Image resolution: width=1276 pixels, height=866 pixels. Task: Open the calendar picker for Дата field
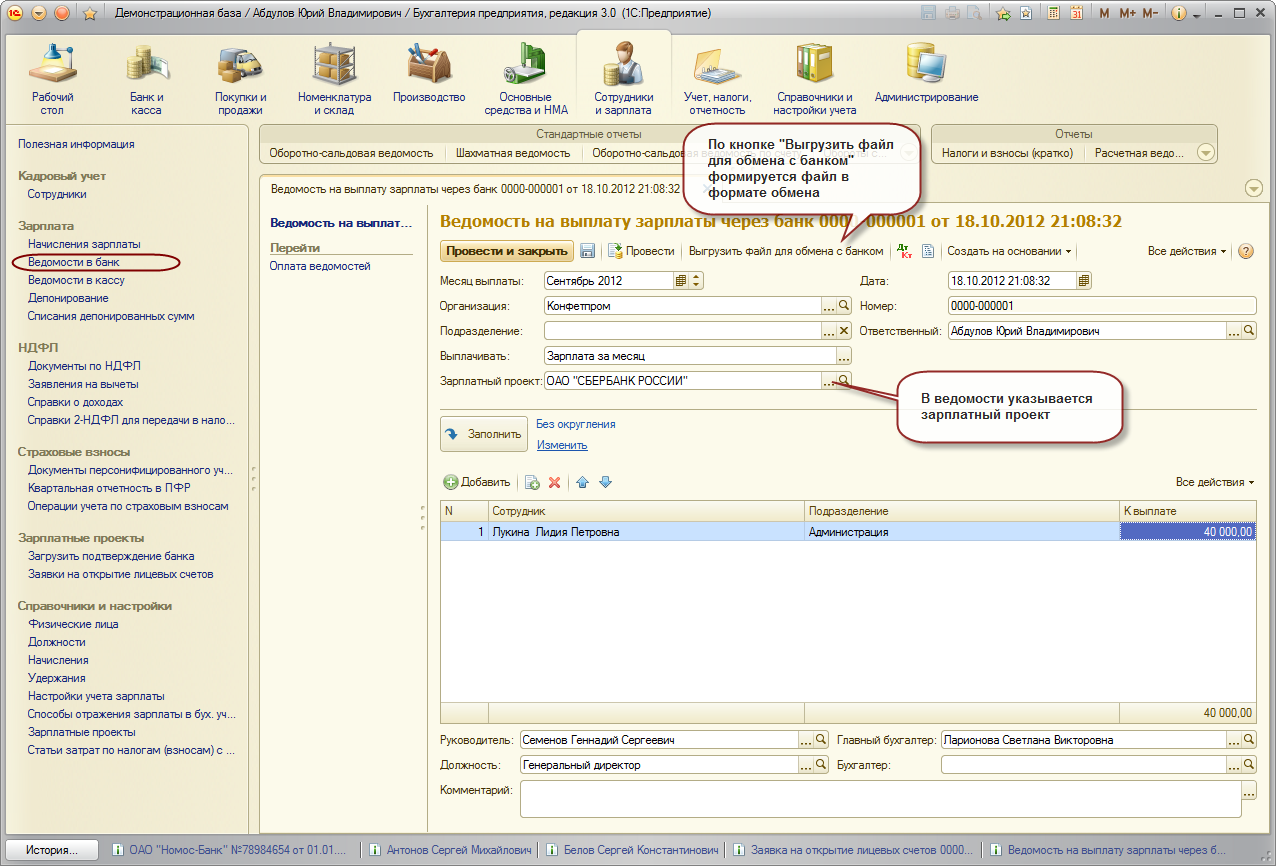tap(1084, 281)
